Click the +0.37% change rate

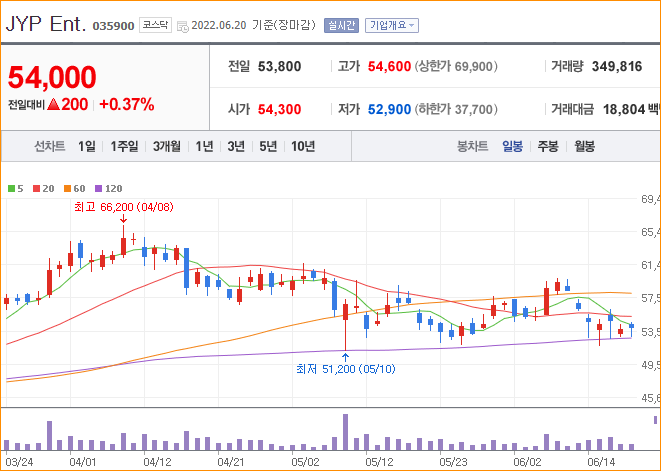(x=126, y=104)
